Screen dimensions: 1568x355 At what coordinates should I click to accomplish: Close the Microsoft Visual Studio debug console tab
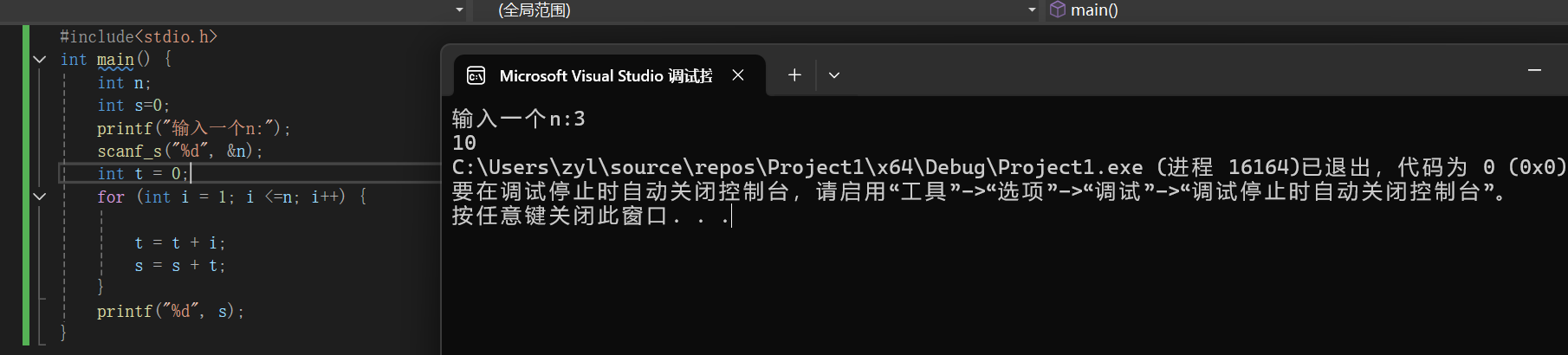click(738, 75)
